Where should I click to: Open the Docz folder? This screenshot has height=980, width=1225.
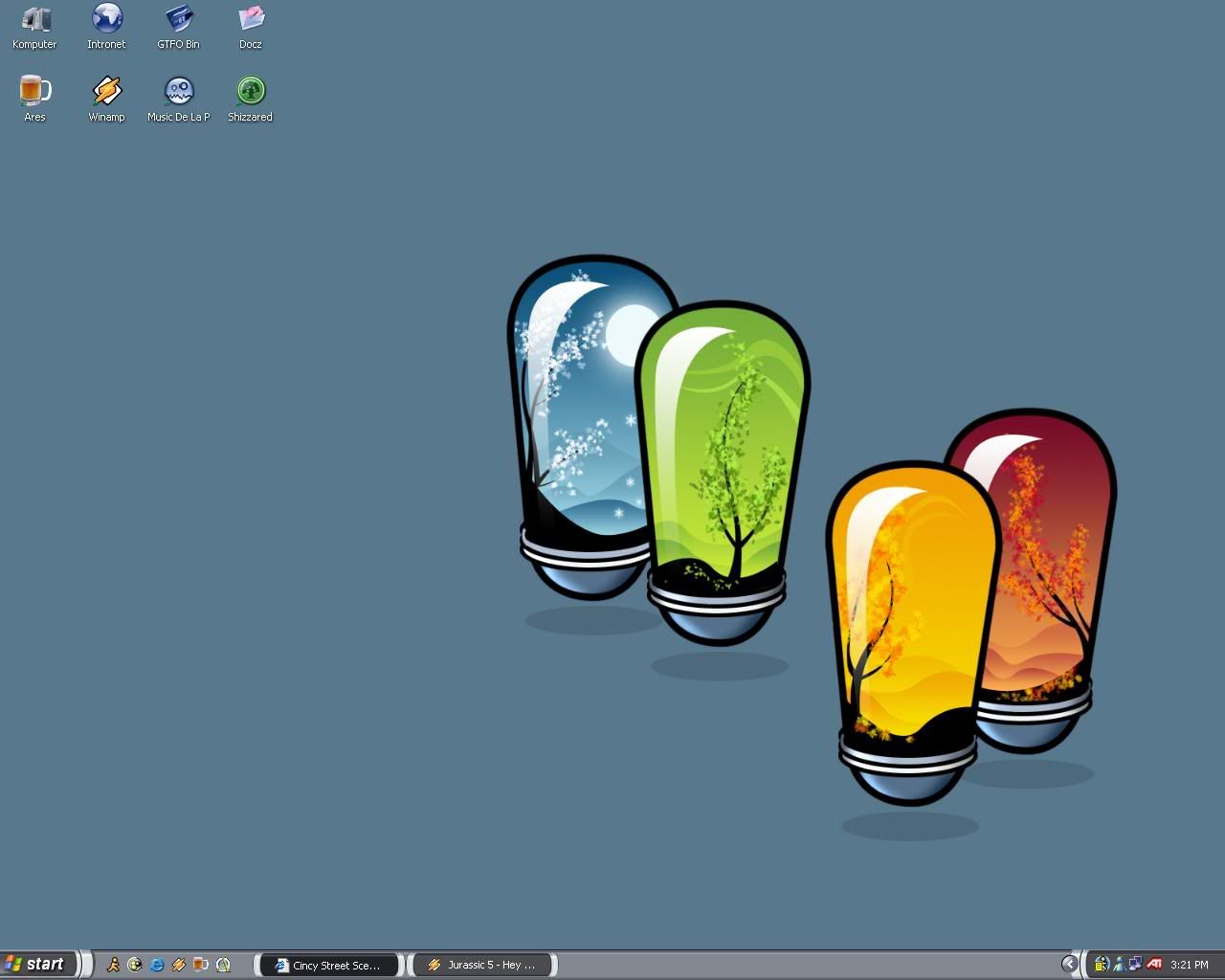click(250, 19)
